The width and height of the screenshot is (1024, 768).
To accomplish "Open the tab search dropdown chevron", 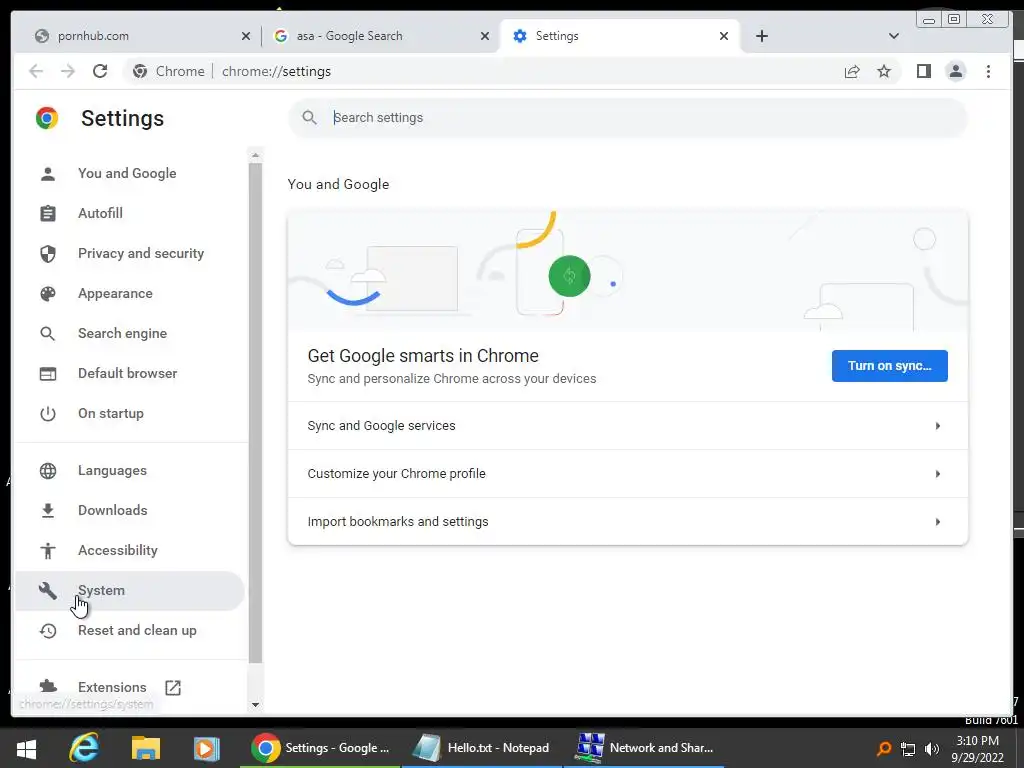I will pos(894,36).
